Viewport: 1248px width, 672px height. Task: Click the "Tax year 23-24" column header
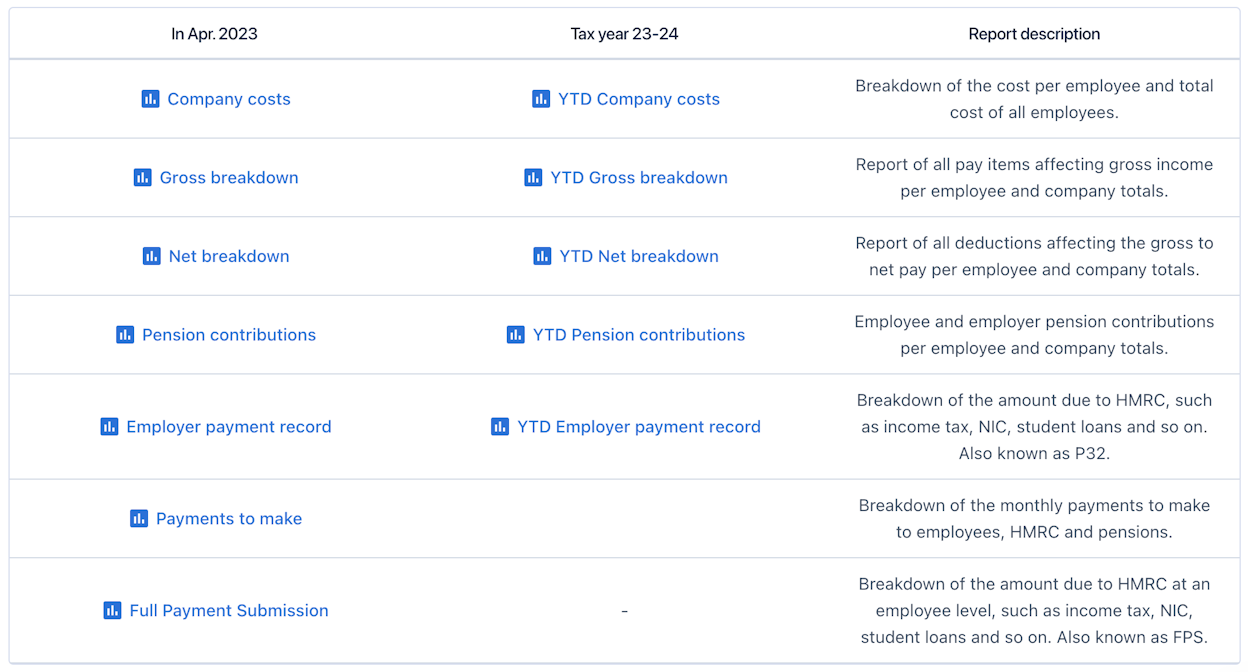coord(625,34)
